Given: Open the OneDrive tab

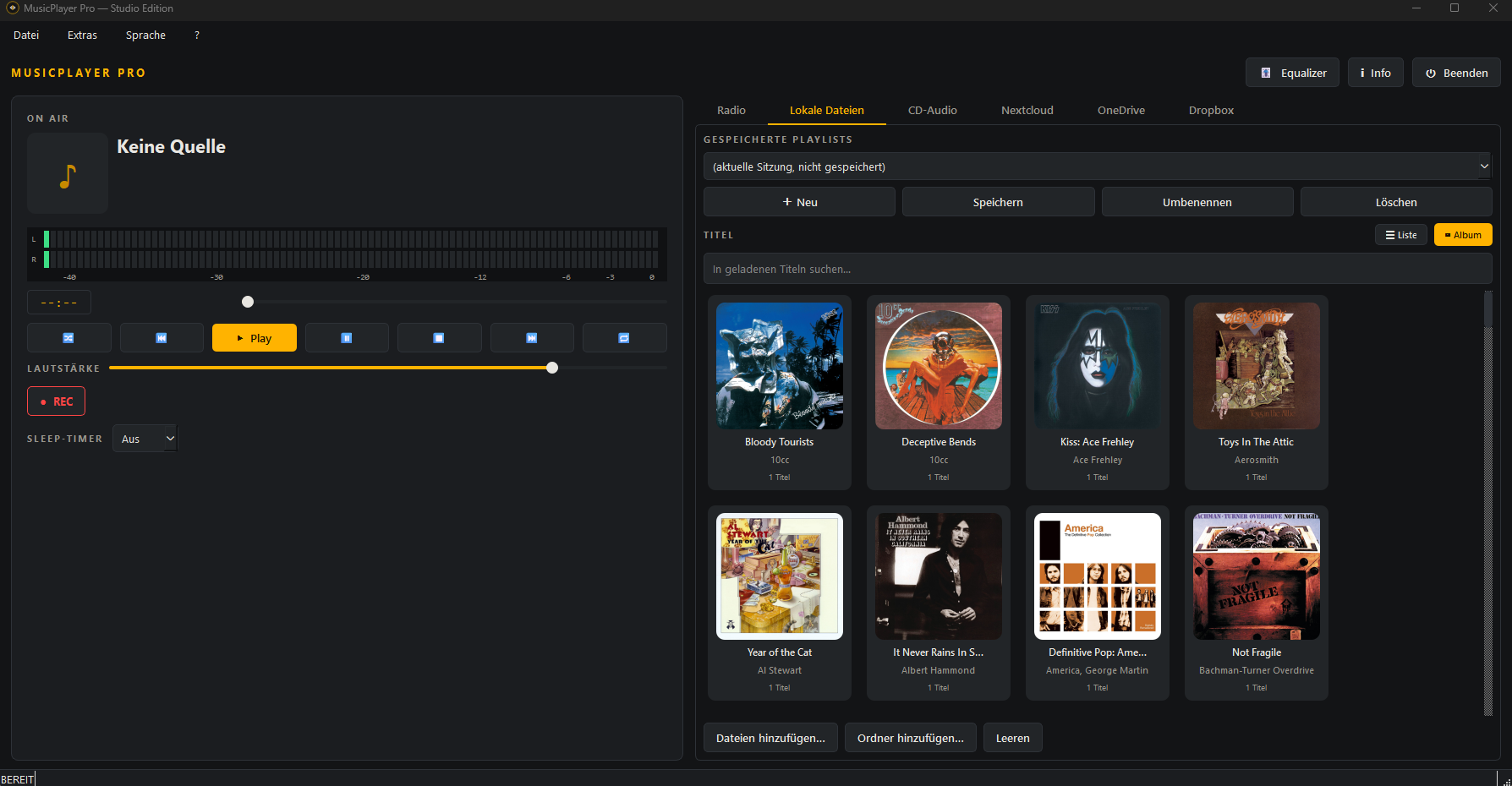Looking at the screenshot, I should pos(1121,110).
